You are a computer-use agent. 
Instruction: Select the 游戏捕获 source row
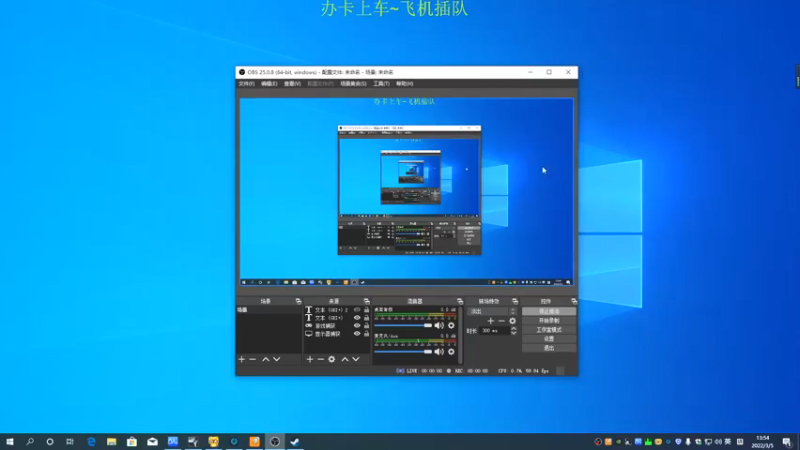[x=337, y=326]
